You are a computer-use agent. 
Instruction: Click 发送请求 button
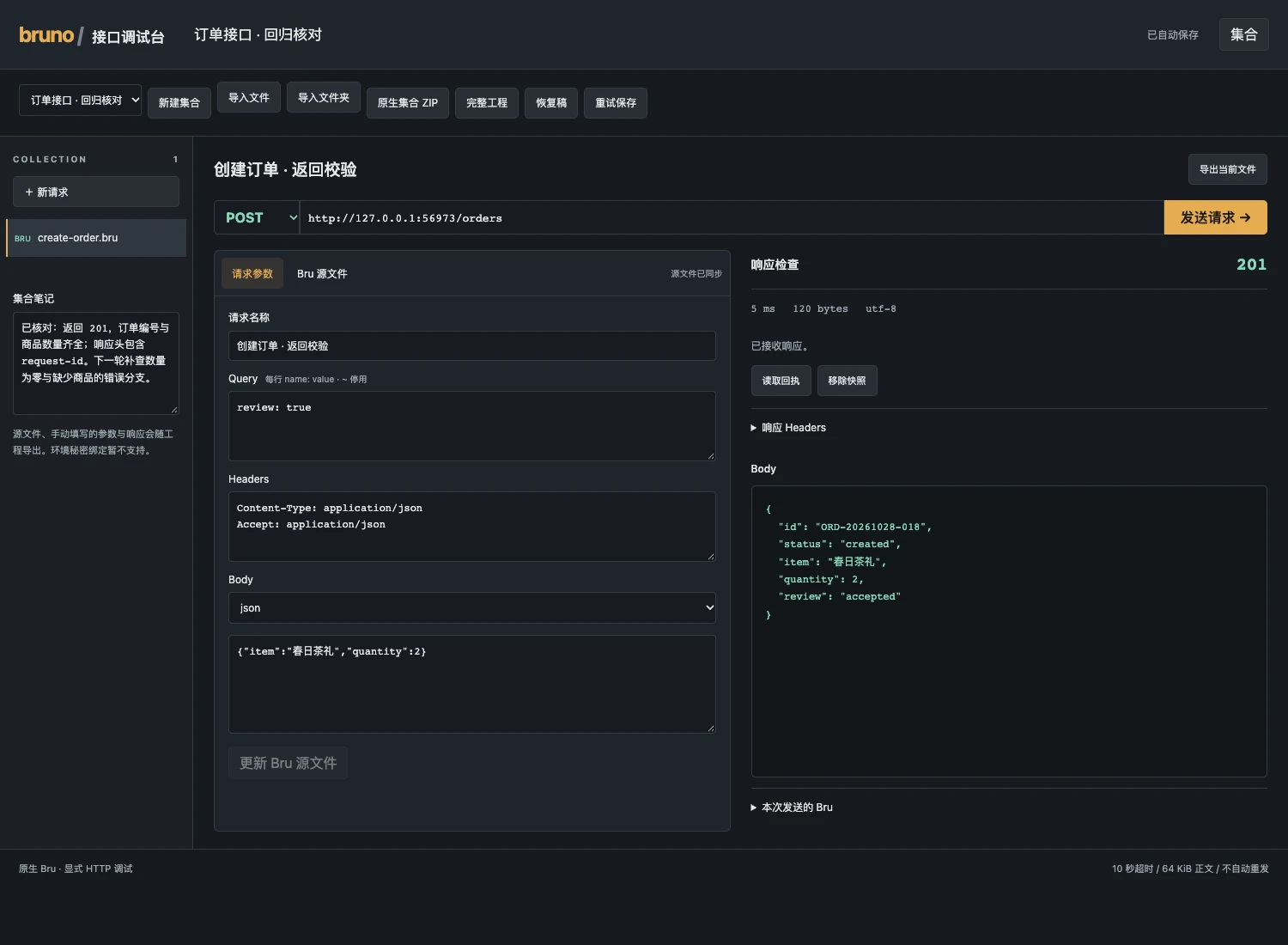coord(1215,217)
